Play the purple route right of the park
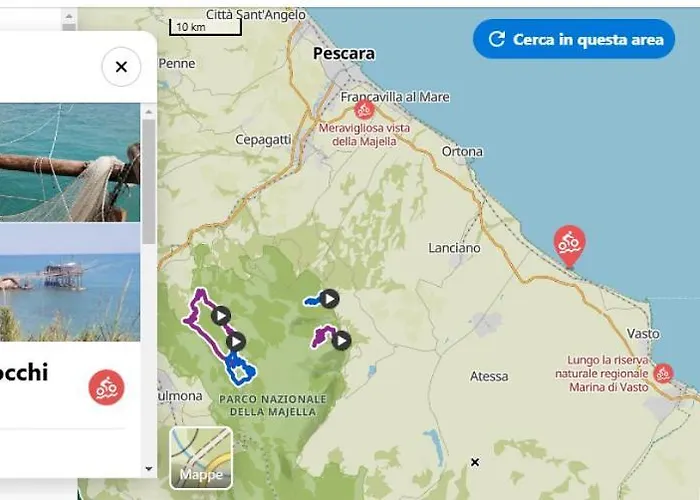 (341, 340)
